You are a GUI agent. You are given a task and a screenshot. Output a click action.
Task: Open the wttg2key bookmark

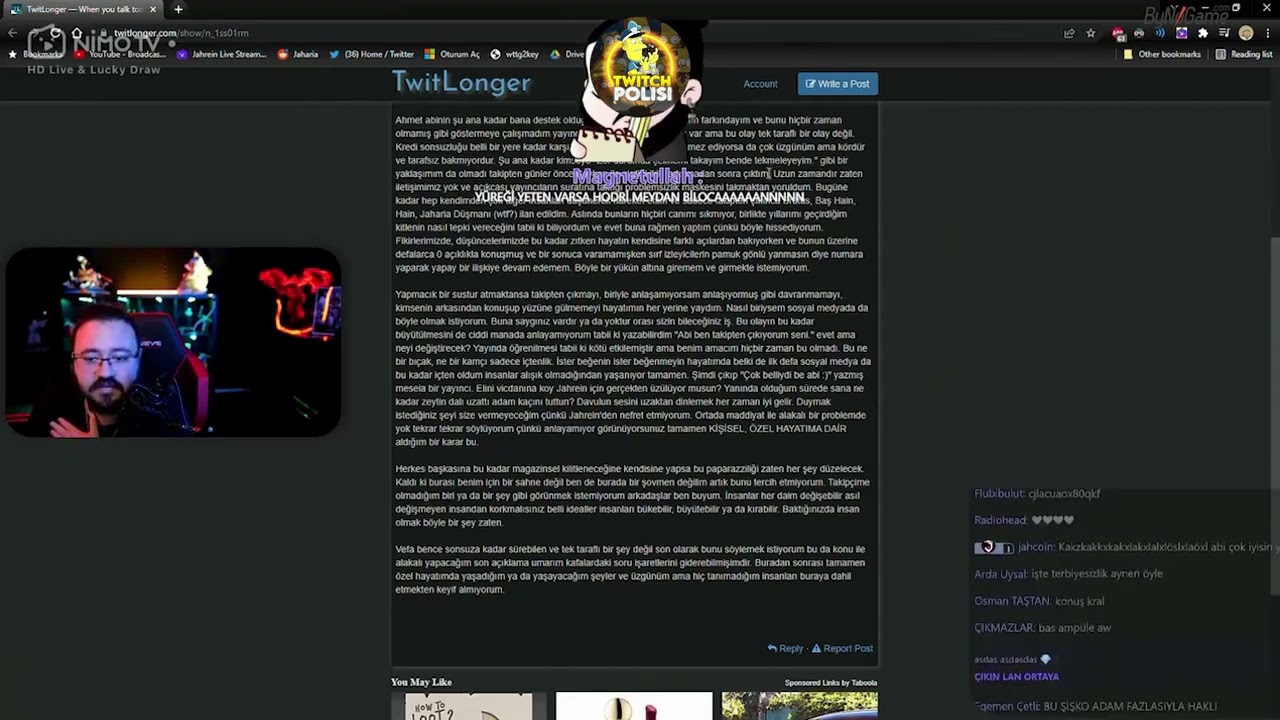click(x=515, y=54)
